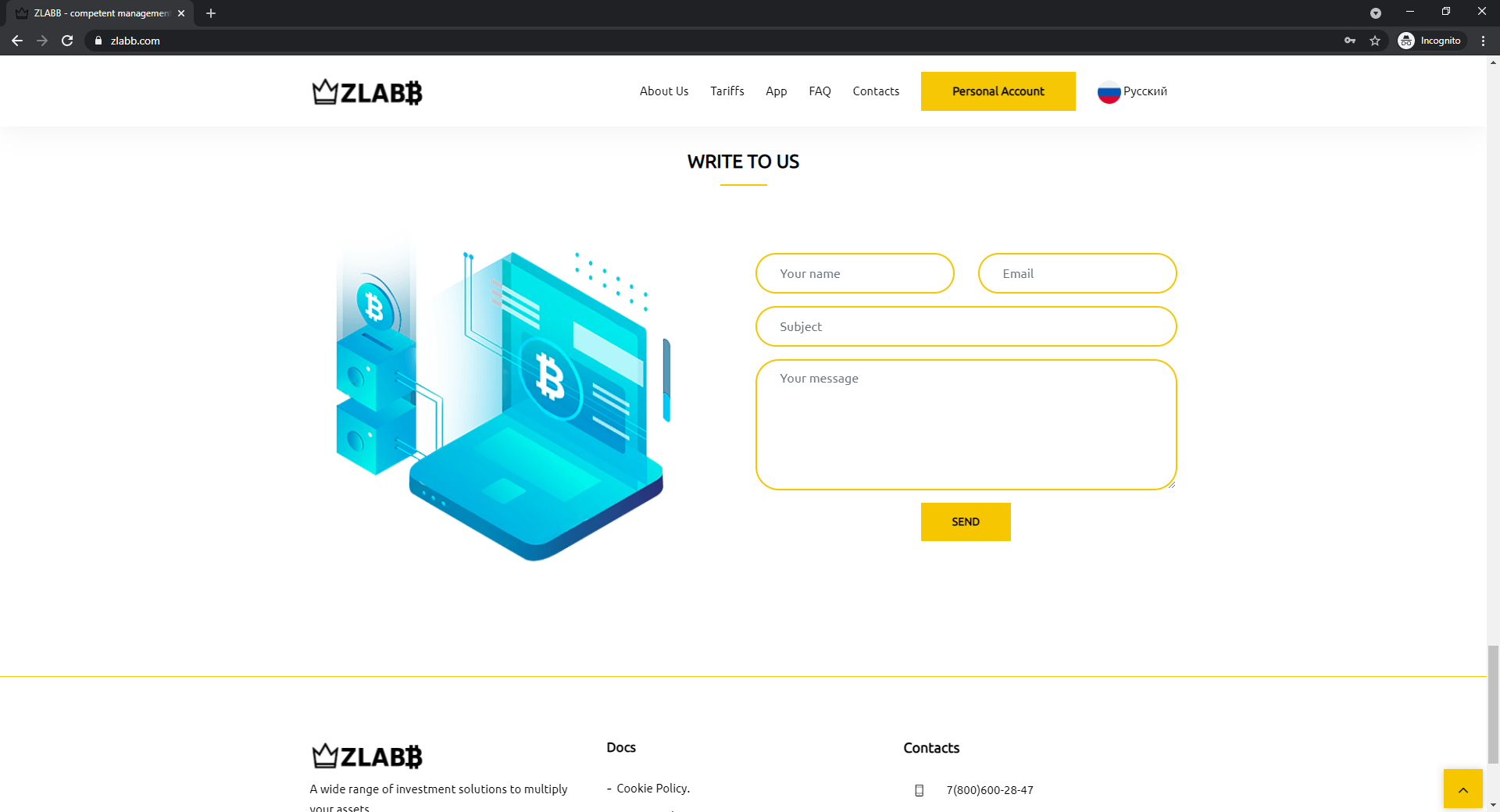Click the page vertical scrollbar thumb

pyautogui.click(x=1493, y=703)
